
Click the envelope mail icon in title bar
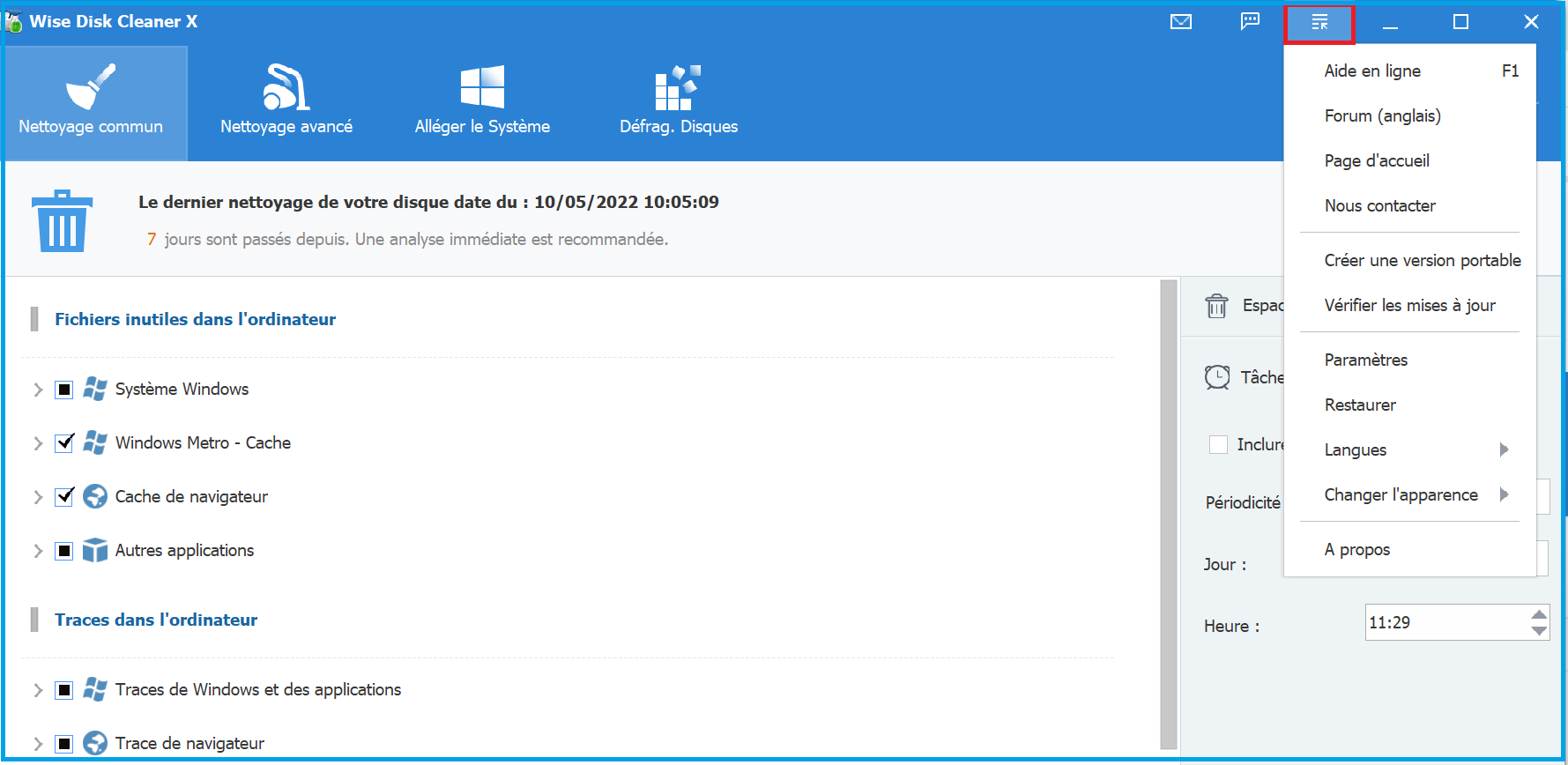click(1180, 22)
